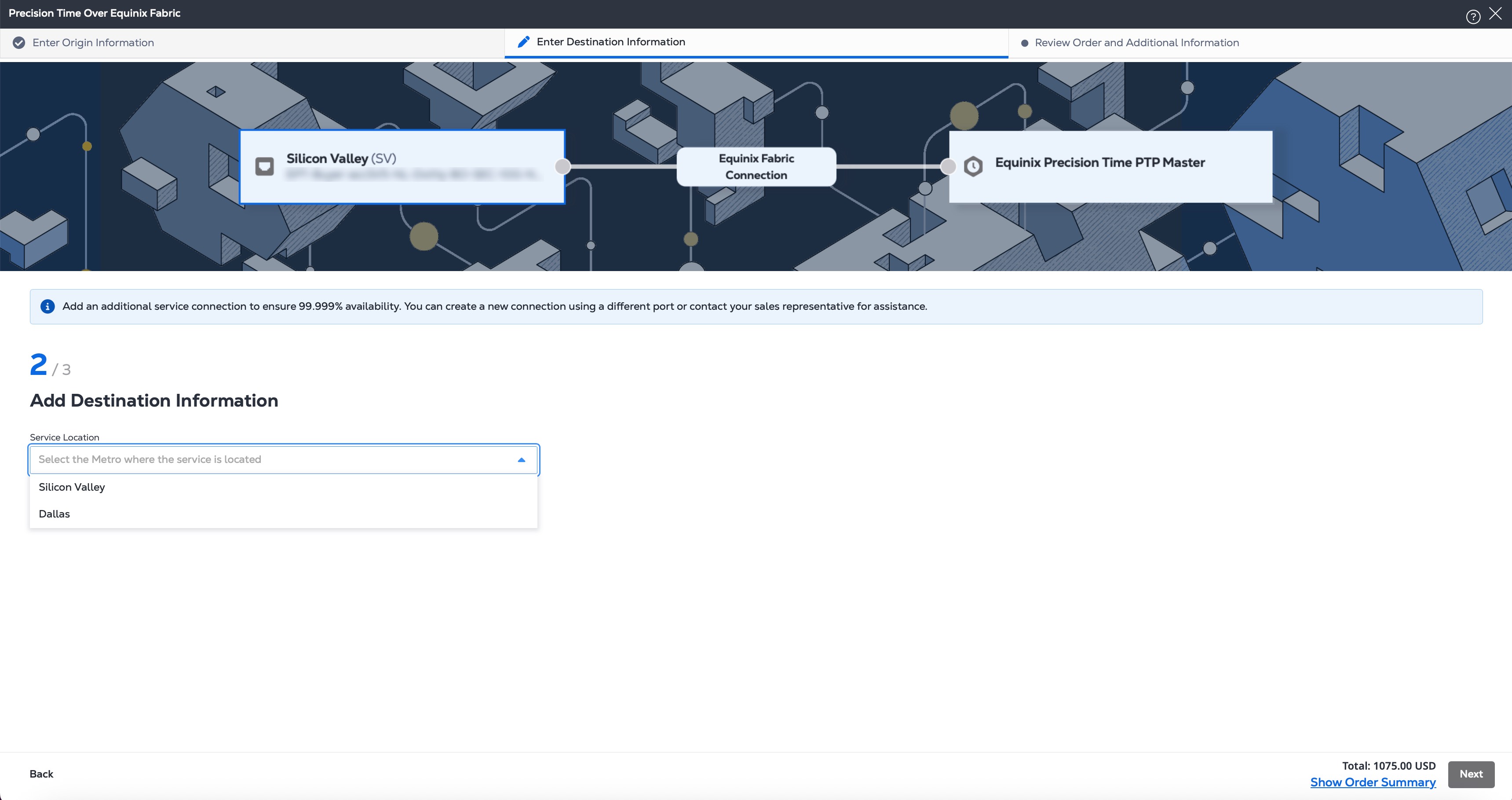Click the Service Location metro input field
Screen dimensions: 1512x800
coord(270,459)
